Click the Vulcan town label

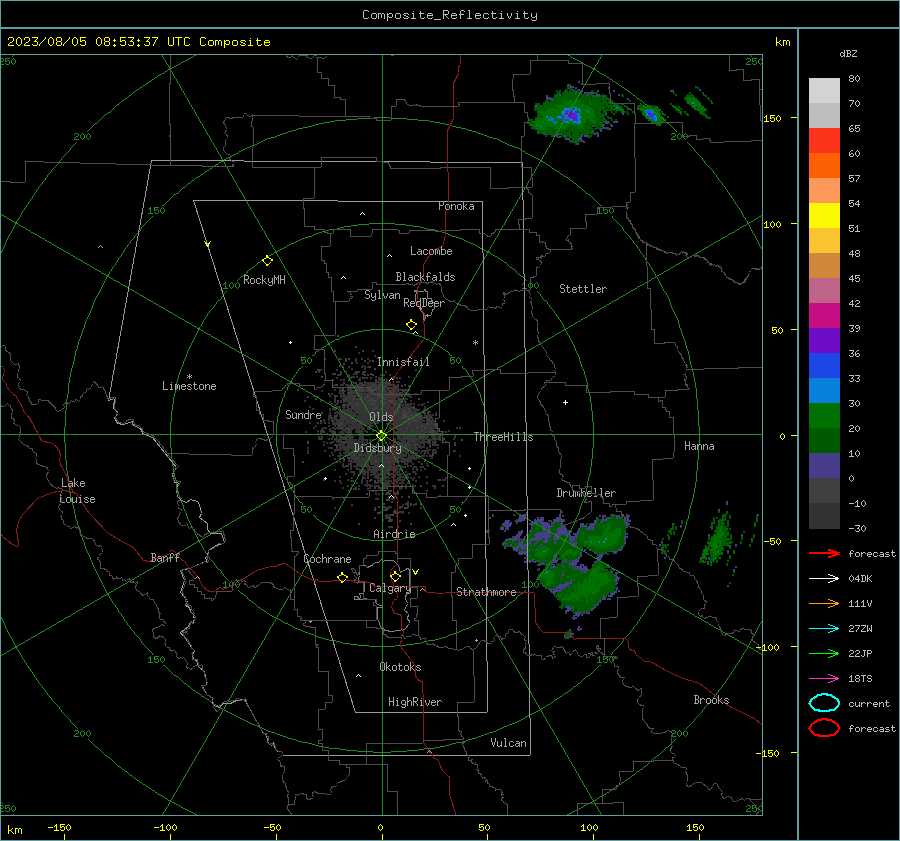508,743
